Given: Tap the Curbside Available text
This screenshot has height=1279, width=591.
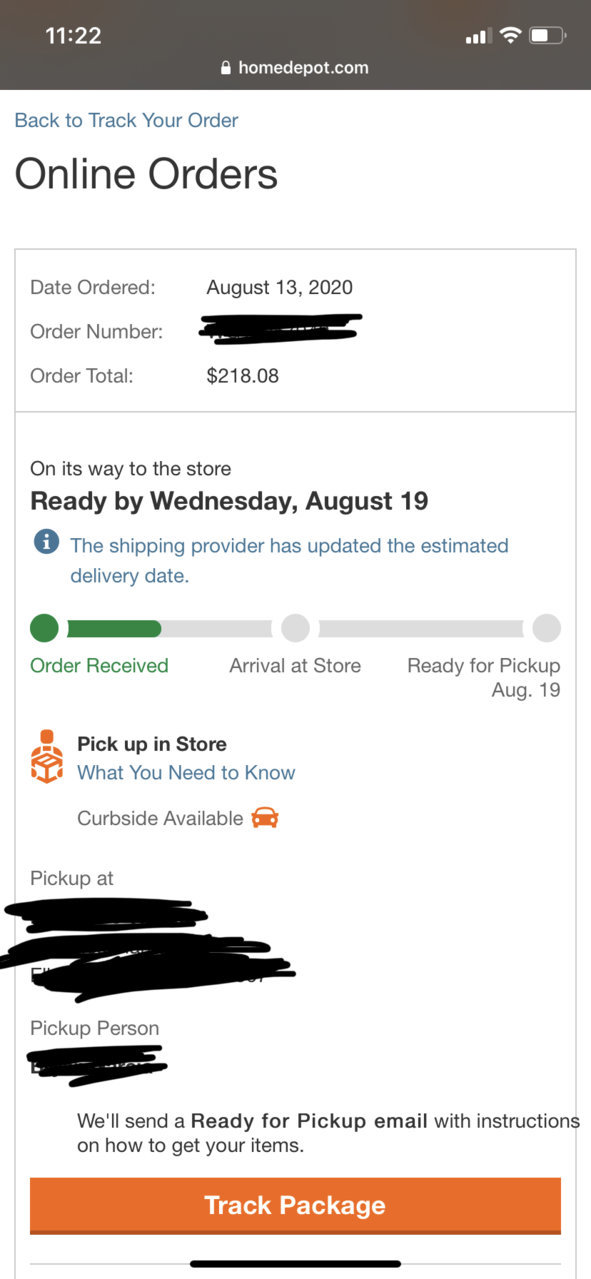Looking at the screenshot, I should (160, 818).
